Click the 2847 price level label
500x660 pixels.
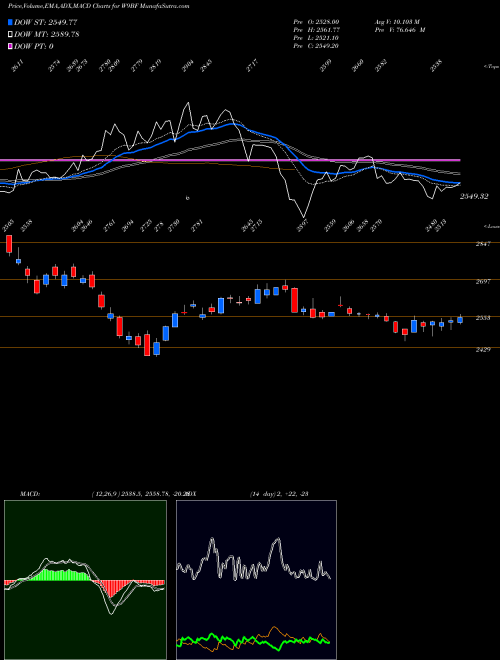pyautogui.click(x=483, y=244)
